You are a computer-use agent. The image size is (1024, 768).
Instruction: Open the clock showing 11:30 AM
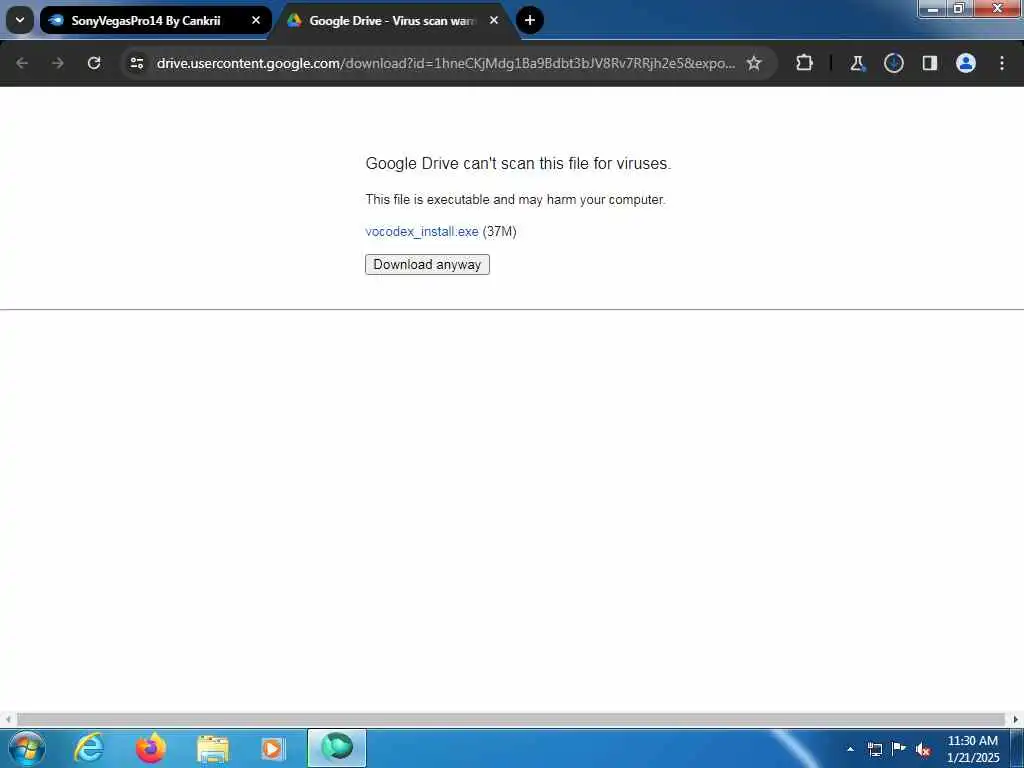972,749
